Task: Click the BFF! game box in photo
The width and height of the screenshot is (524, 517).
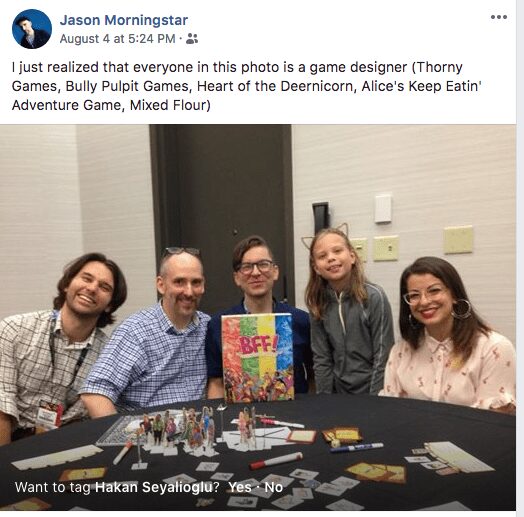Action: [258, 358]
